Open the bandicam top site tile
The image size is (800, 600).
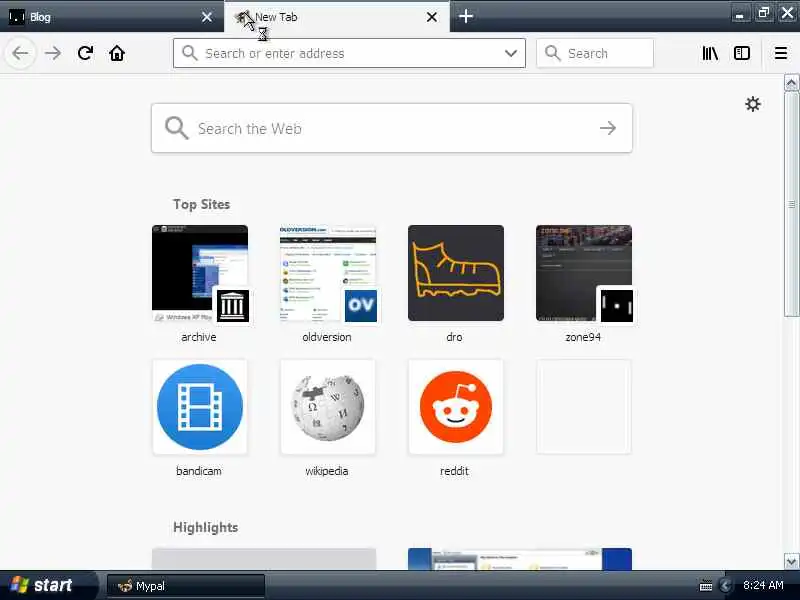coord(200,407)
